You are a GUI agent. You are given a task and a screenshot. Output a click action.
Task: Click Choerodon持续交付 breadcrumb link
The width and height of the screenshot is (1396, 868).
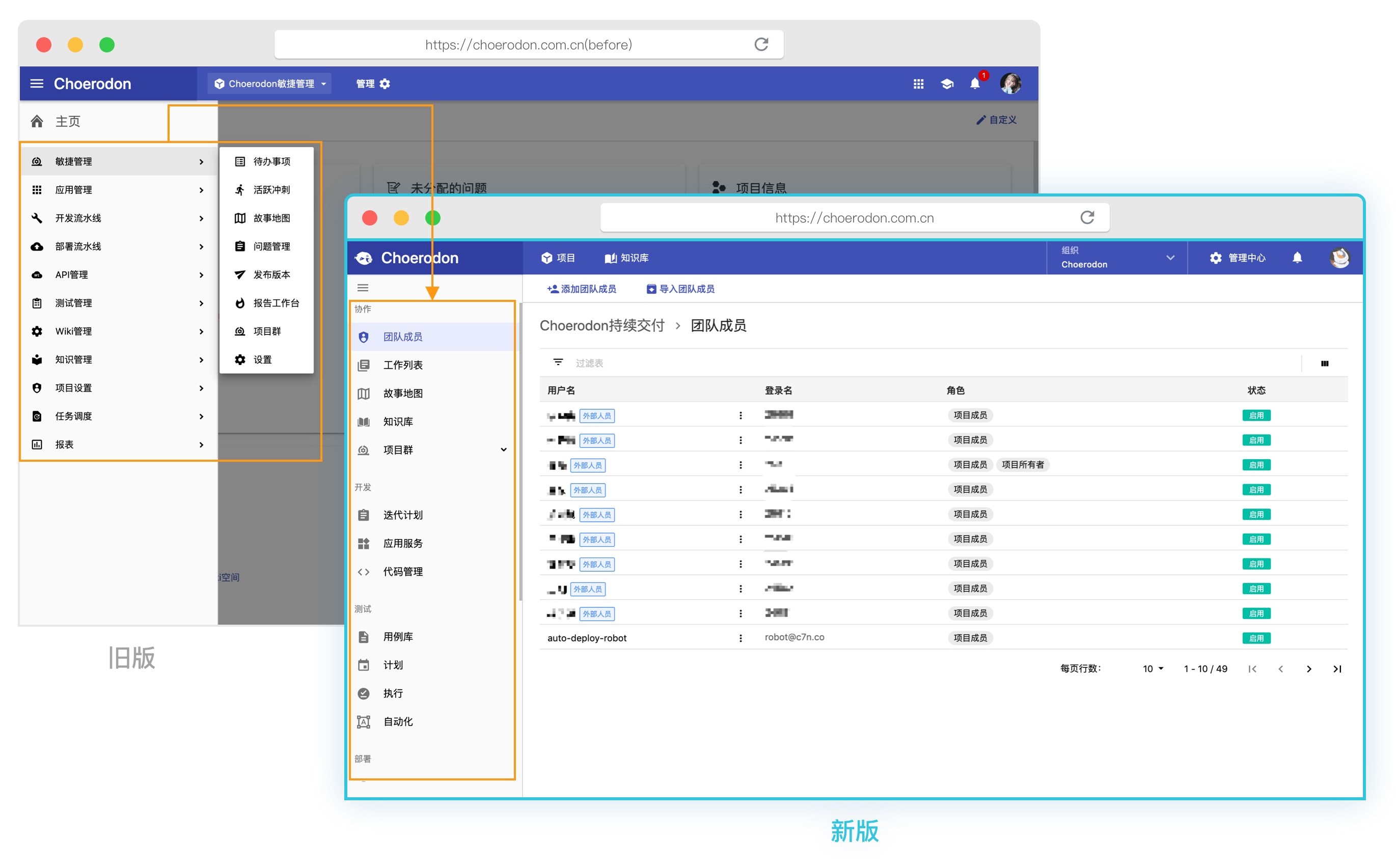[602, 325]
